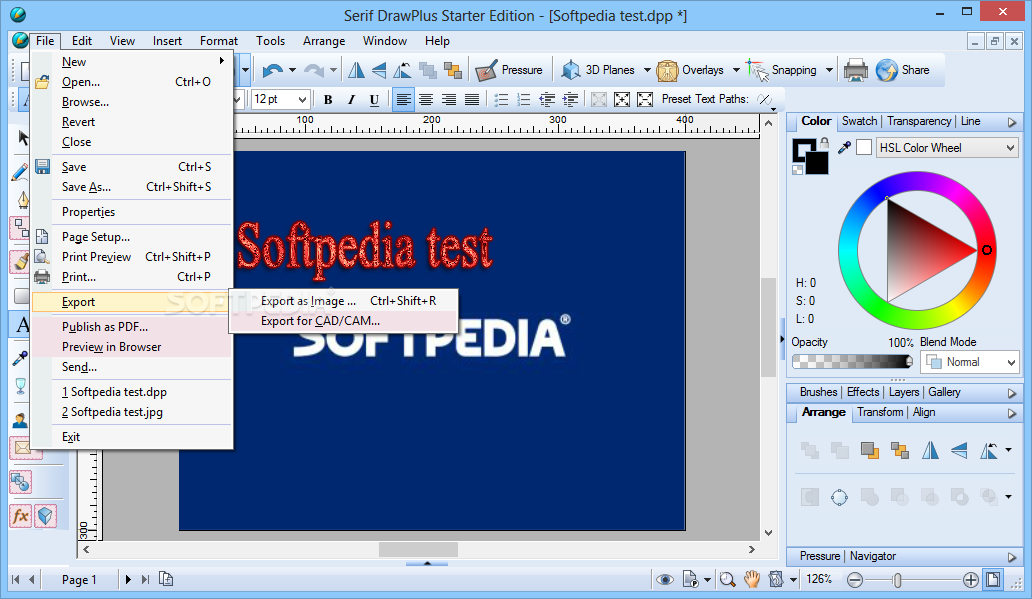1032x599 pixels.
Task: Click the zoom out minus button
Action: pos(855,580)
